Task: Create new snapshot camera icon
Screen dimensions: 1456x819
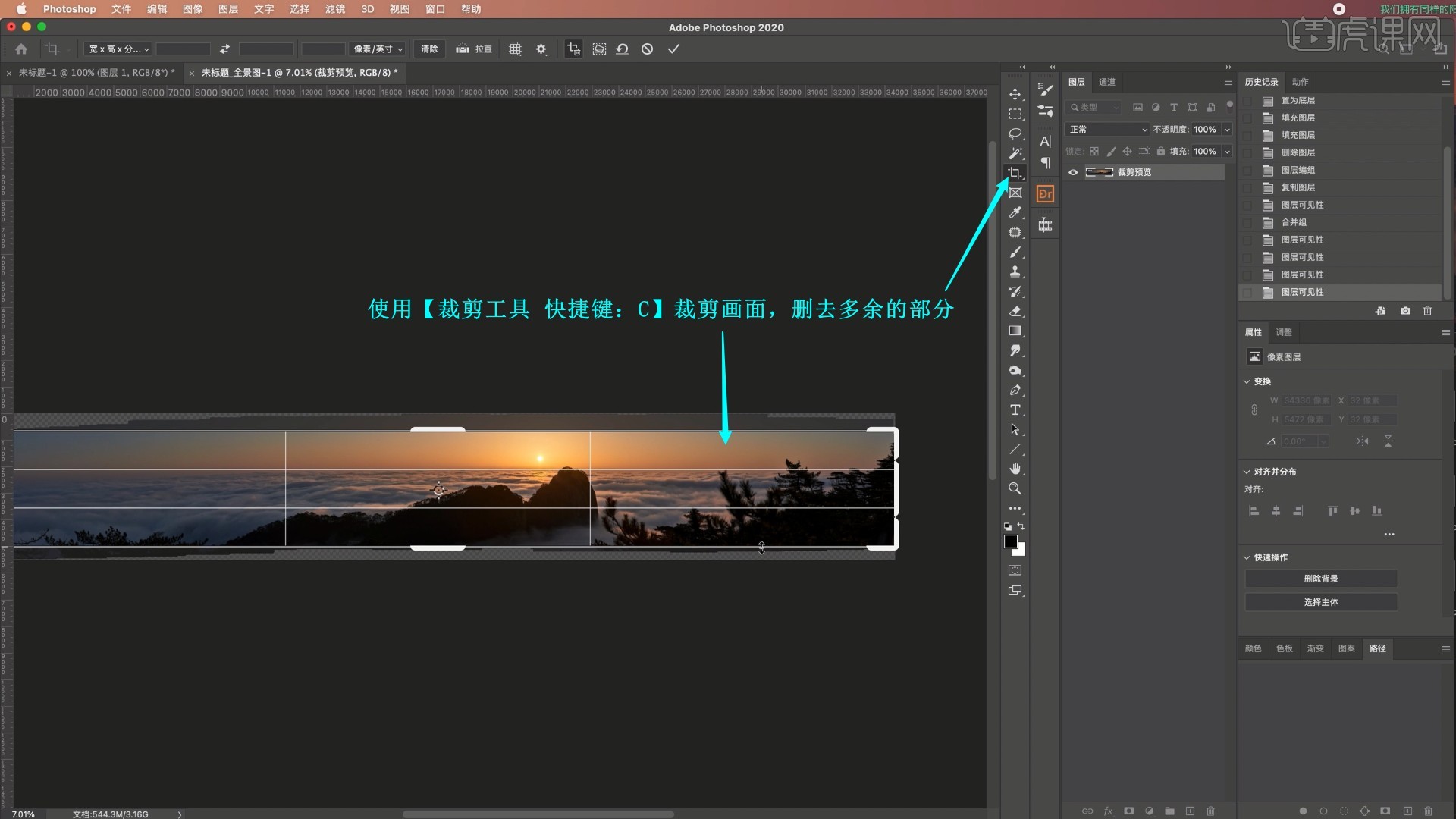Action: point(1405,311)
